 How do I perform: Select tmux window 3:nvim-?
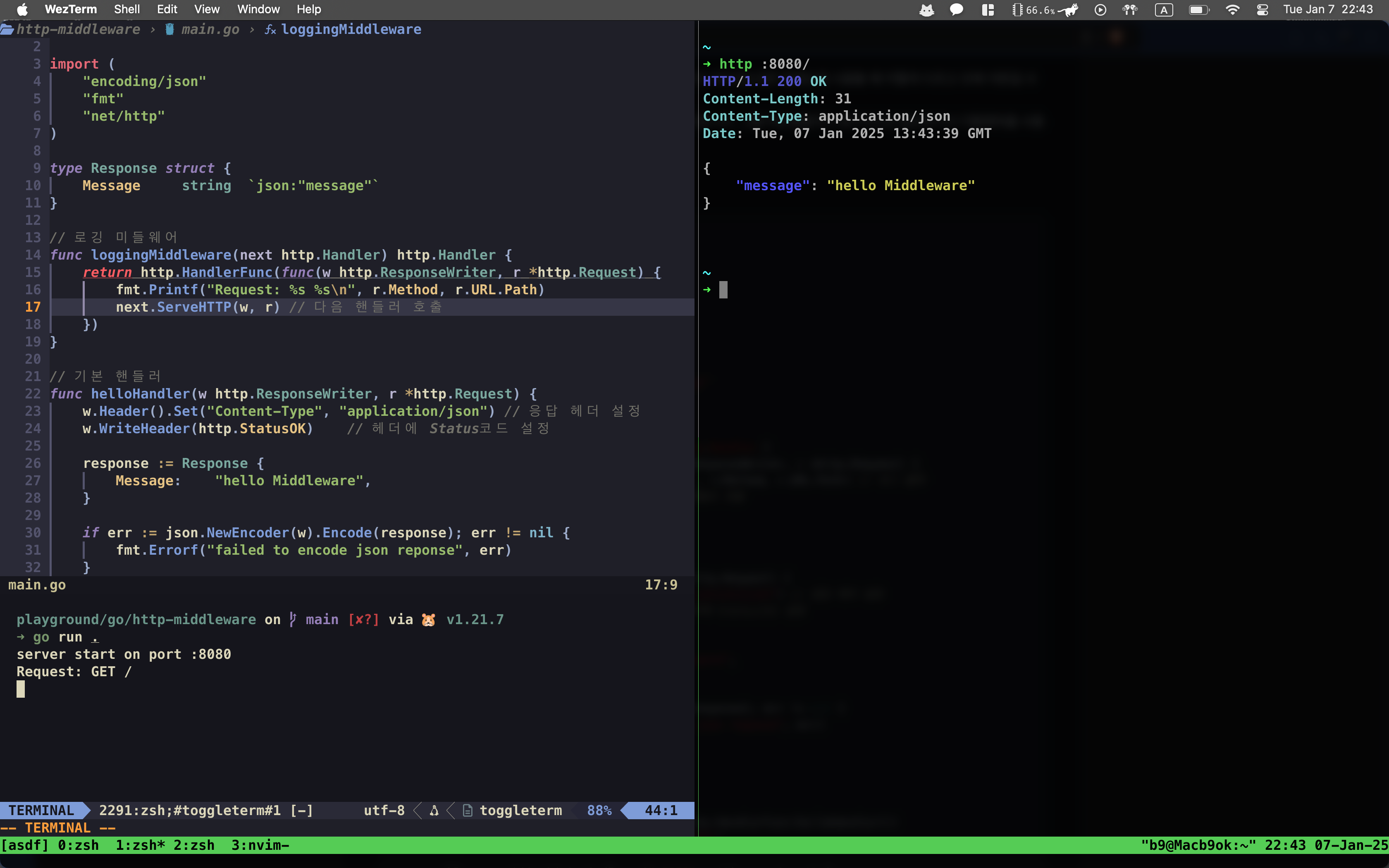[260, 845]
